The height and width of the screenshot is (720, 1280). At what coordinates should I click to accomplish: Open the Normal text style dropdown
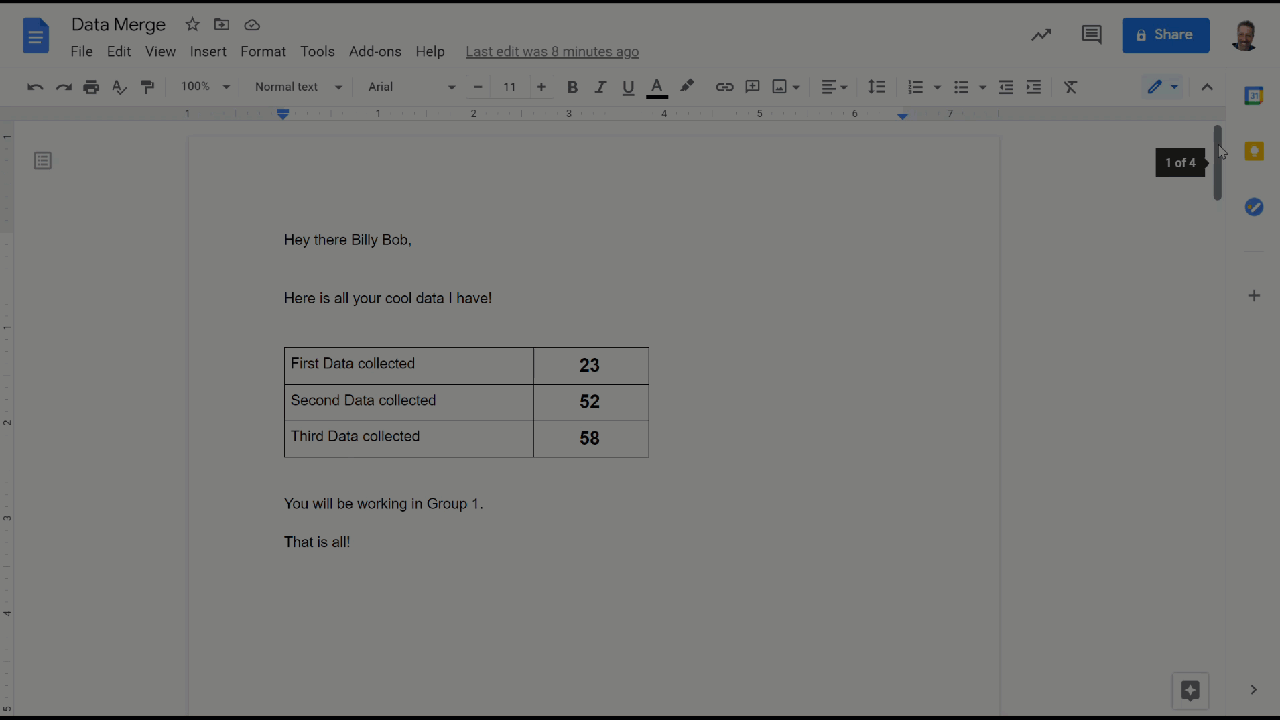(298, 87)
